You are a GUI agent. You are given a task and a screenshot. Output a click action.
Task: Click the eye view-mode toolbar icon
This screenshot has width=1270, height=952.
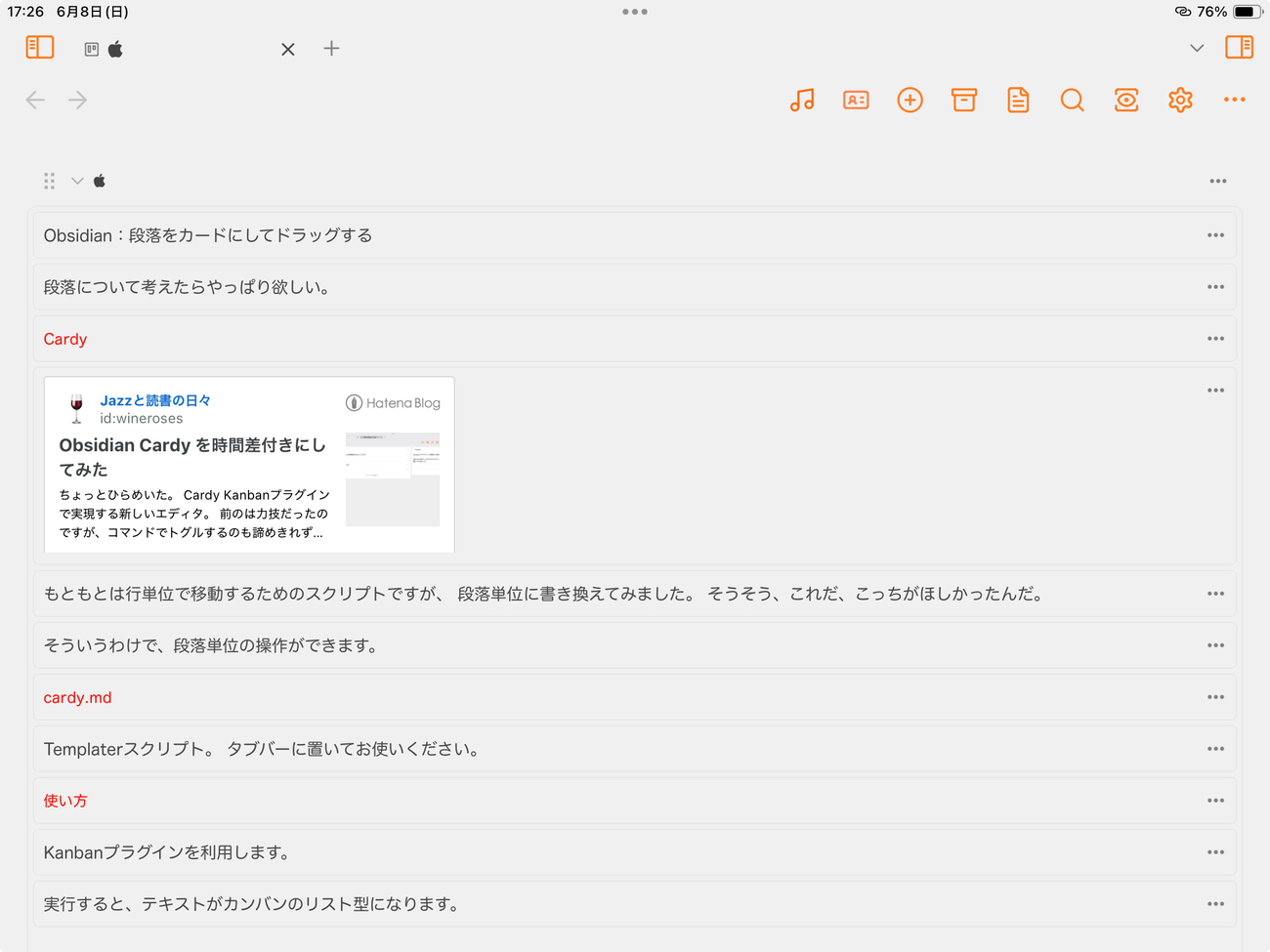pyautogui.click(x=1126, y=100)
